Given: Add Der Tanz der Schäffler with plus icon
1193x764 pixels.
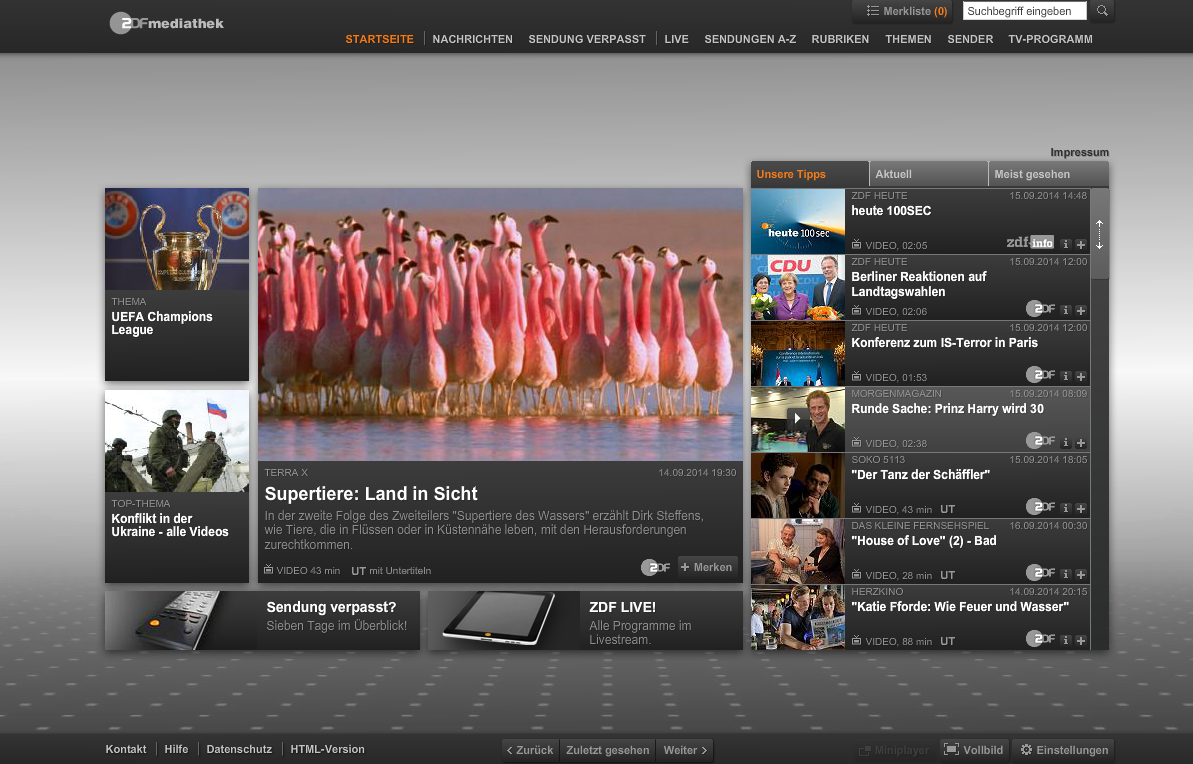Looking at the screenshot, I should (x=1080, y=508).
